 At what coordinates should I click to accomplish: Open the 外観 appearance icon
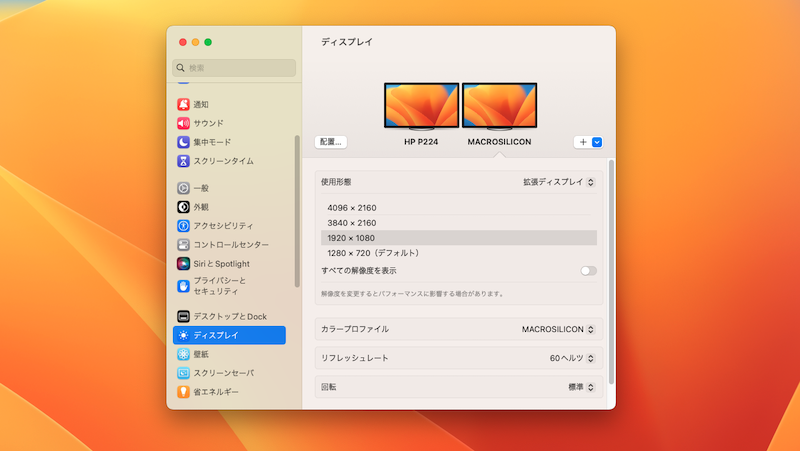tap(183, 207)
